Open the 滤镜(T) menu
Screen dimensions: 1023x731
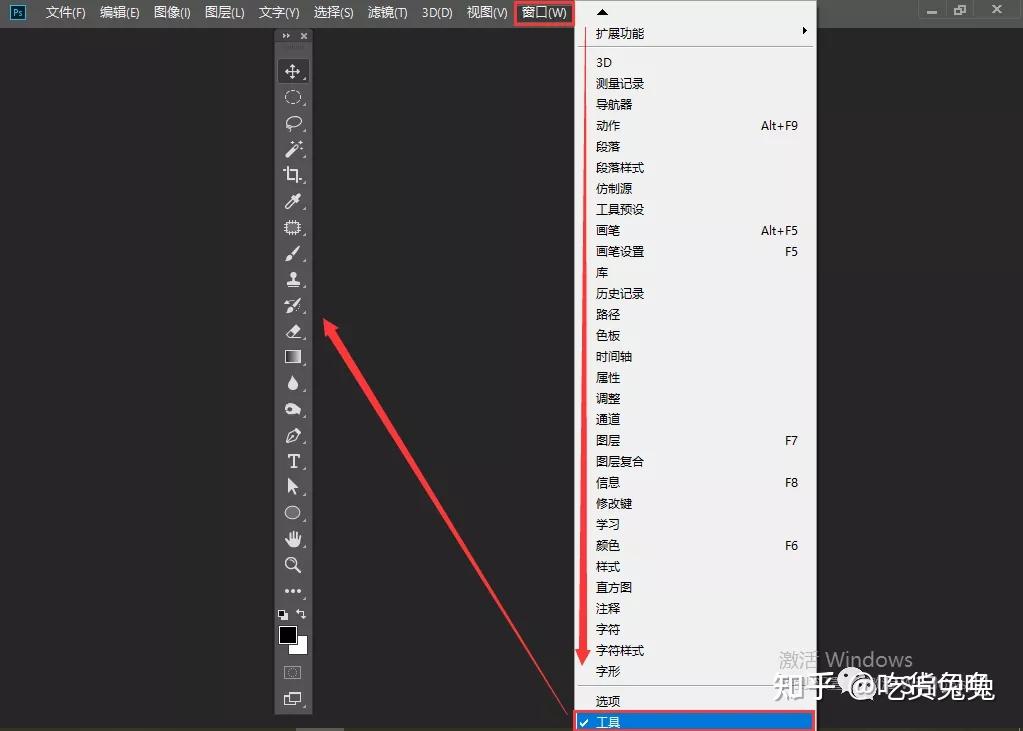(387, 13)
